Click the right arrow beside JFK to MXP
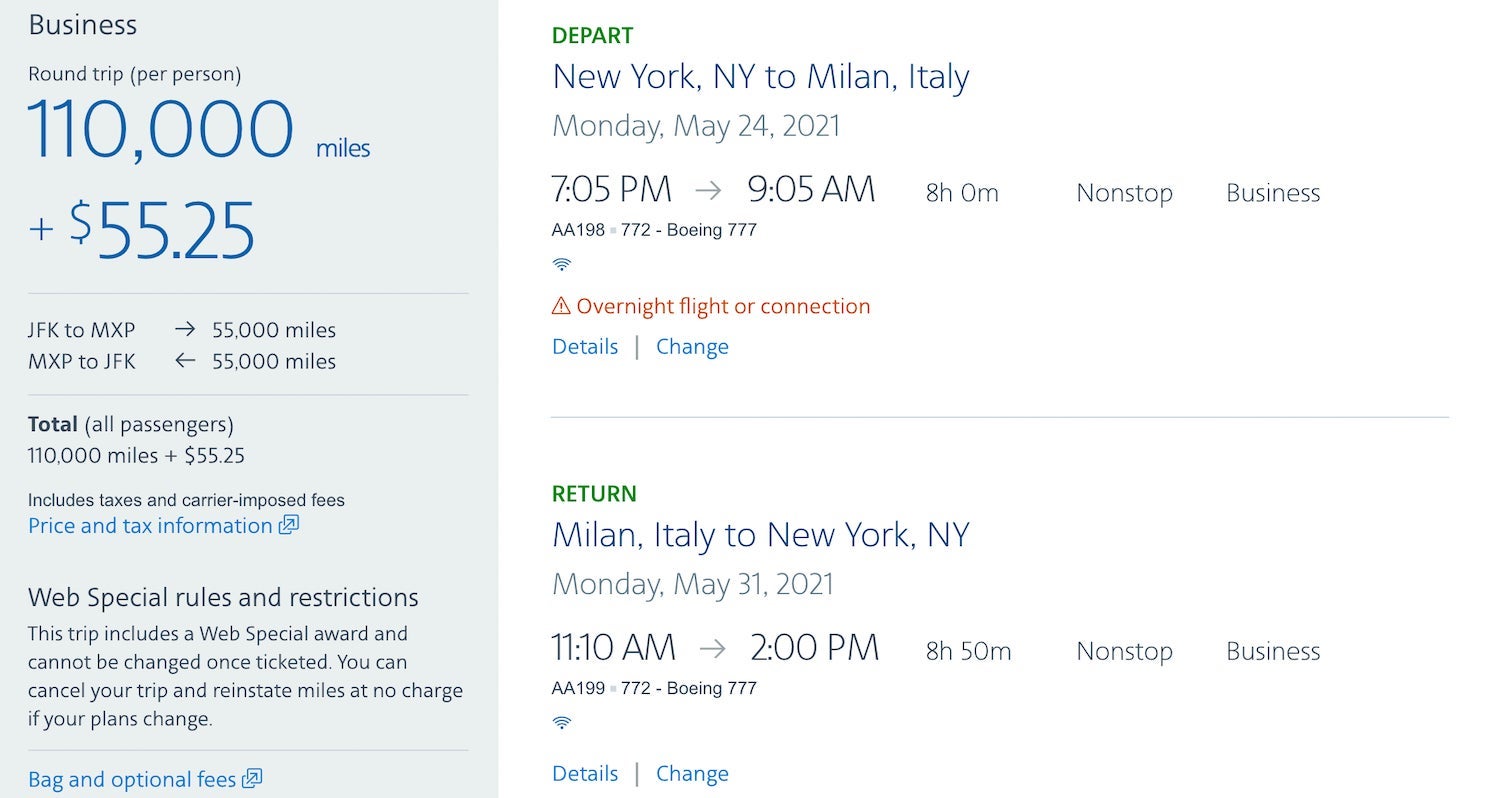This screenshot has width=1500, height=798. pos(185,329)
